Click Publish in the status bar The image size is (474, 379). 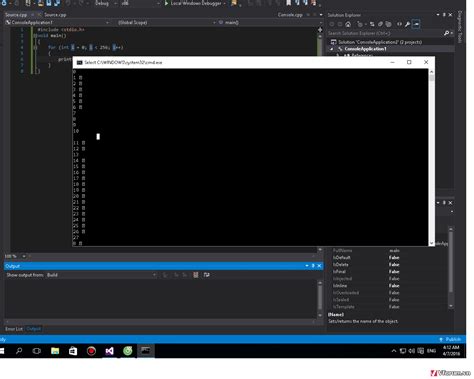pos(450,339)
